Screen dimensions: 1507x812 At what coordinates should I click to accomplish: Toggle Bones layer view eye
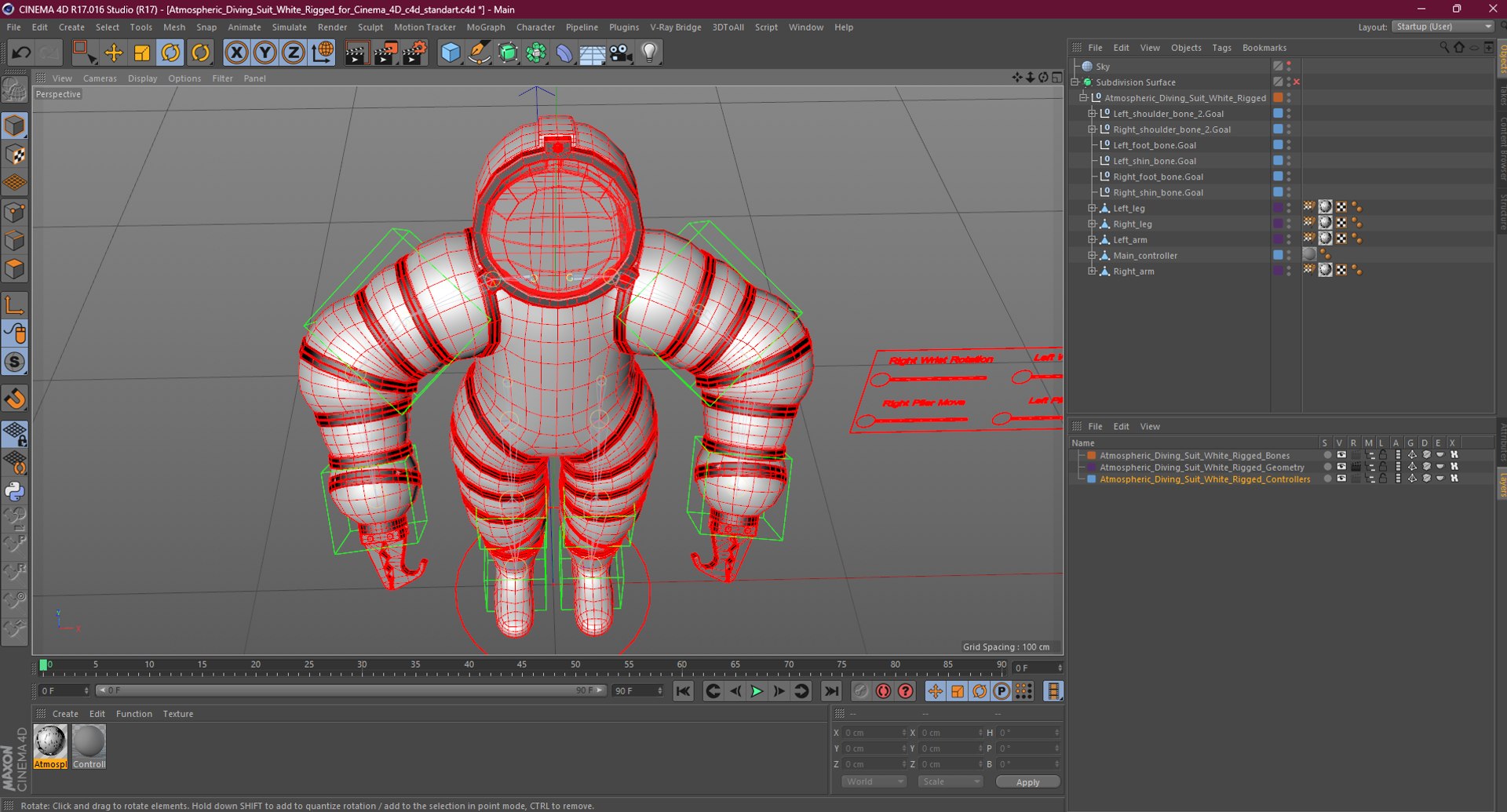[x=1341, y=455]
